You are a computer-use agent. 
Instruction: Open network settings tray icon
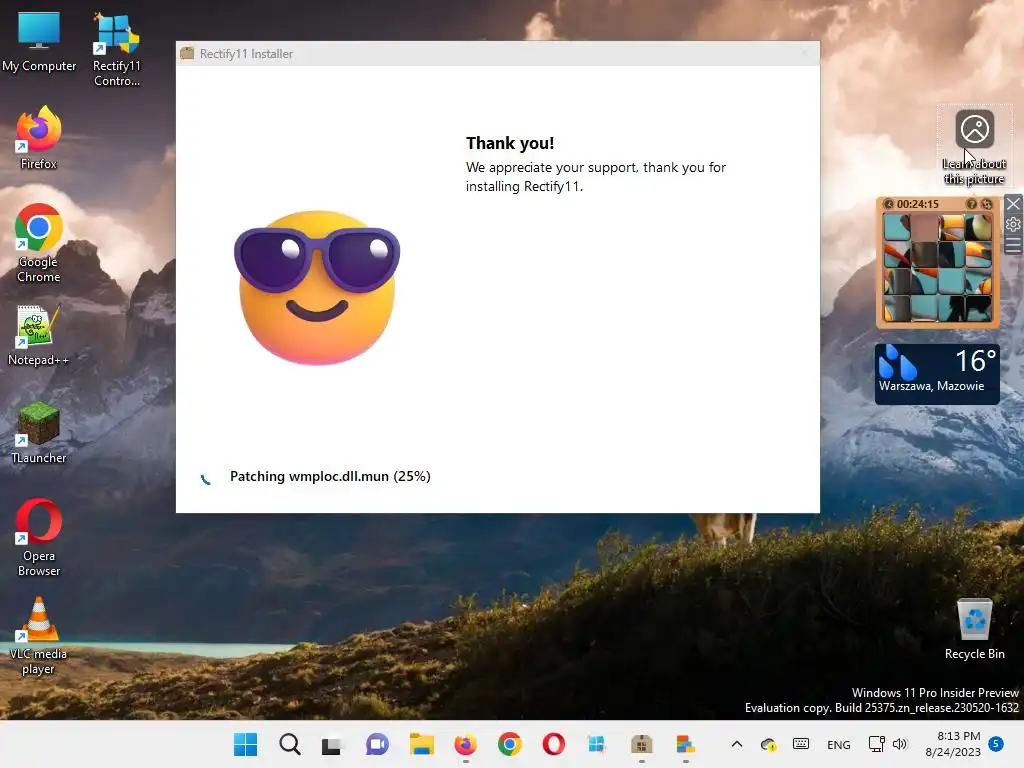[x=876, y=744]
